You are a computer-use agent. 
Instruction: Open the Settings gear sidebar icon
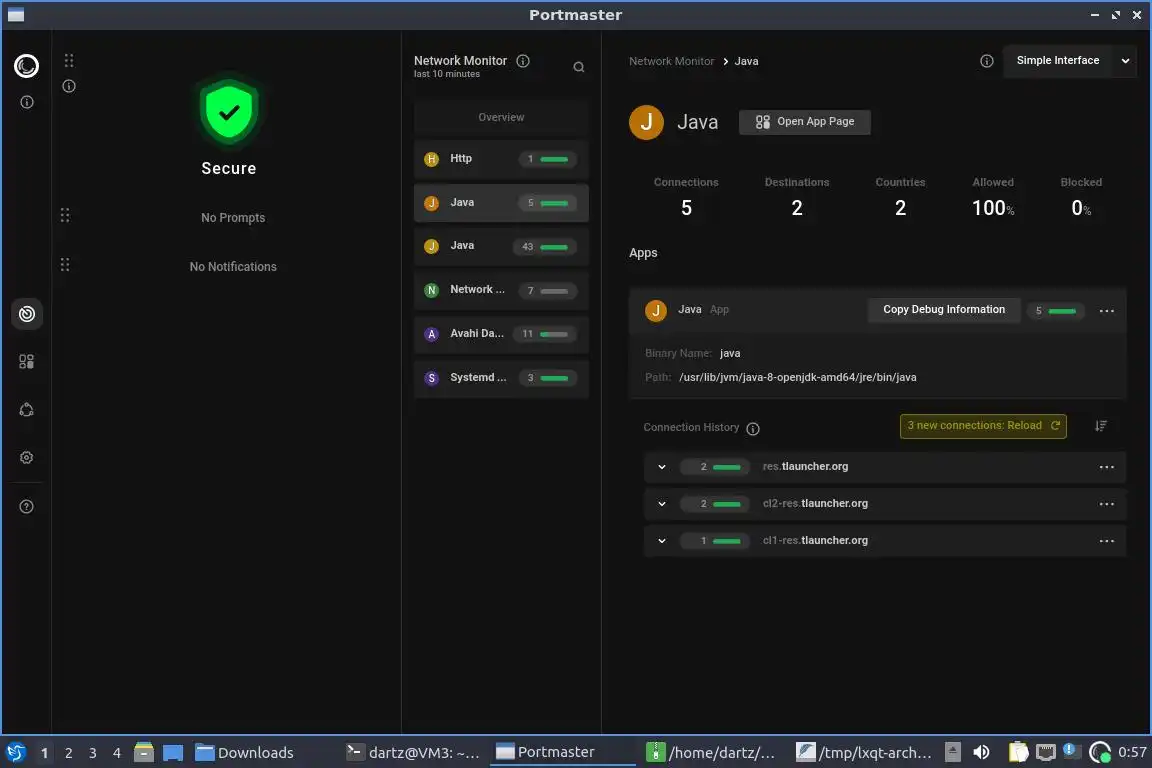(26, 457)
